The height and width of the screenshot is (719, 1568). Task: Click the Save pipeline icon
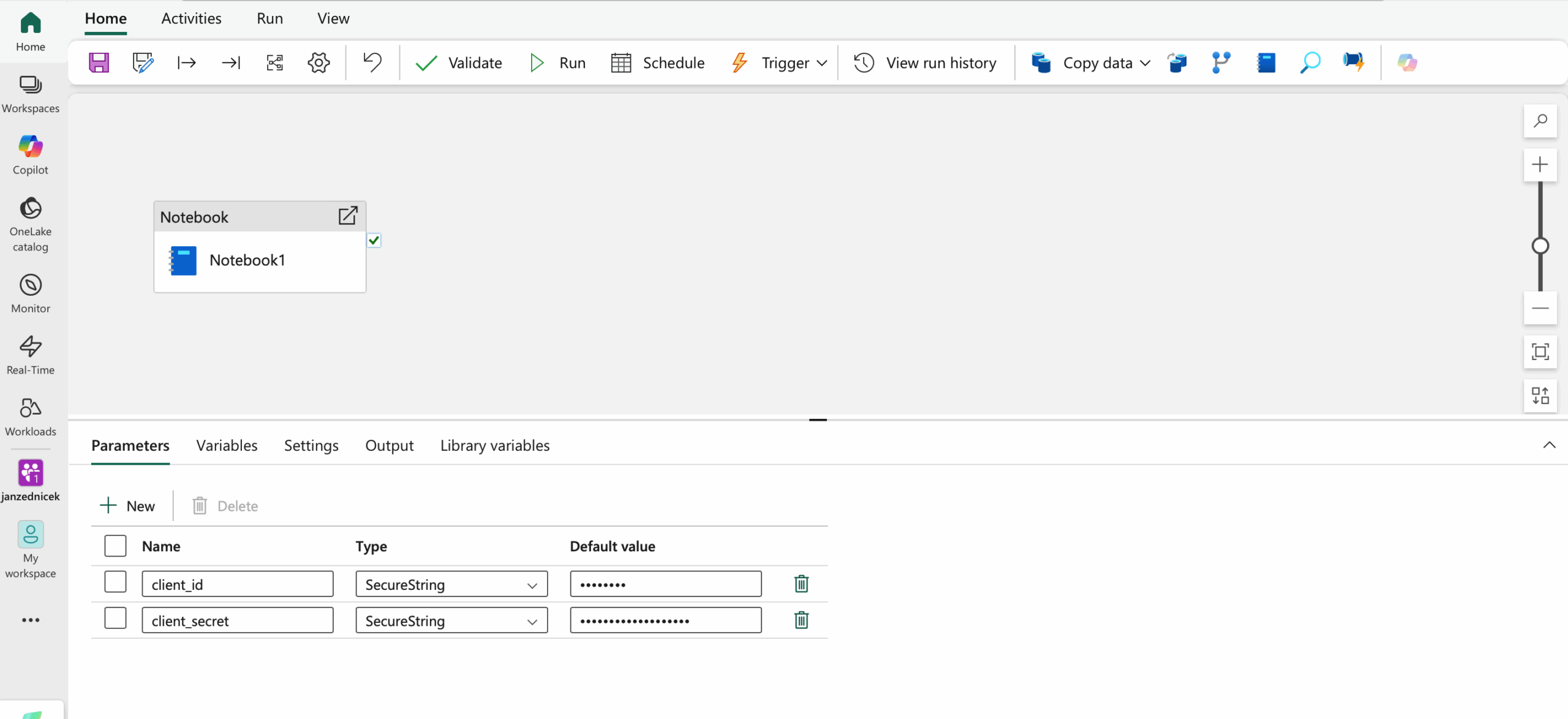pyautogui.click(x=99, y=62)
